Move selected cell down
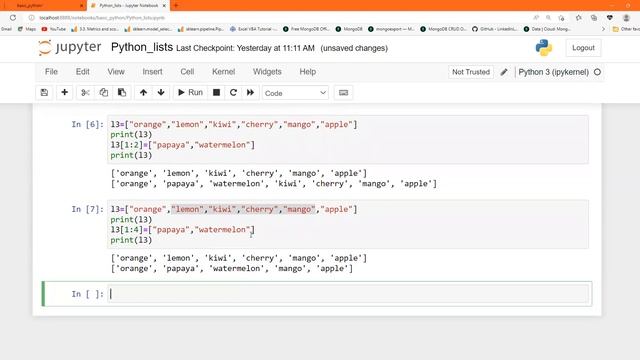 [x=161, y=93]
